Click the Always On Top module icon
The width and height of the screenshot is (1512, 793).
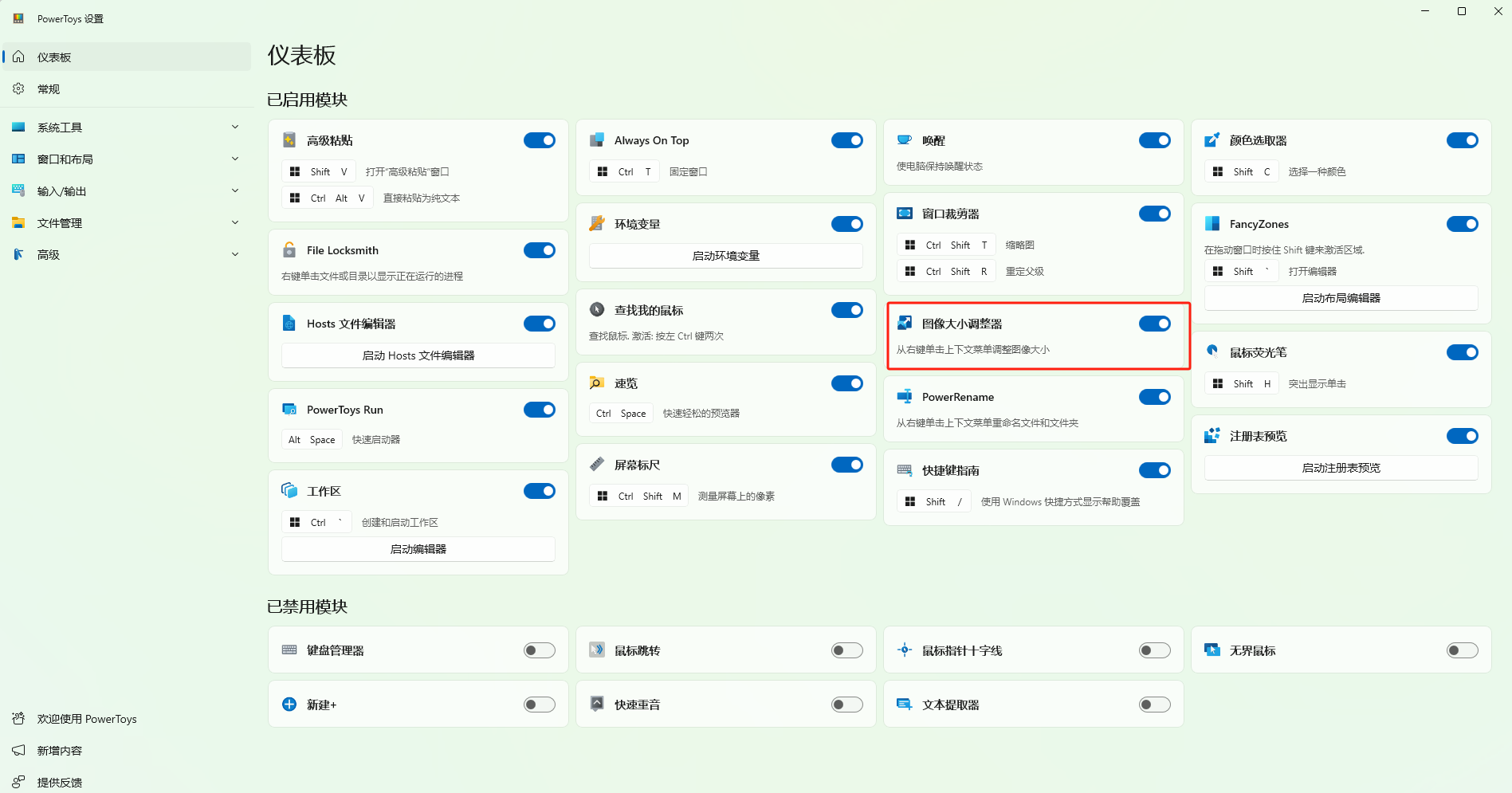(x=597, y=140)
